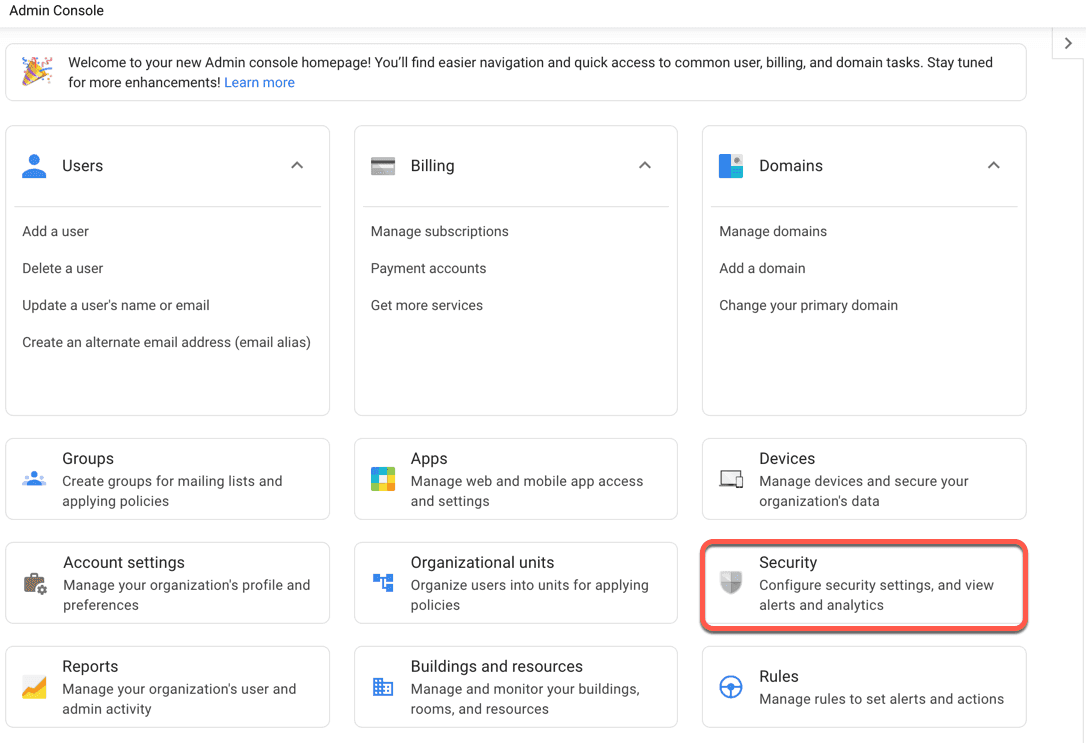Click the Reports chart icon

[x=34, y=687]
